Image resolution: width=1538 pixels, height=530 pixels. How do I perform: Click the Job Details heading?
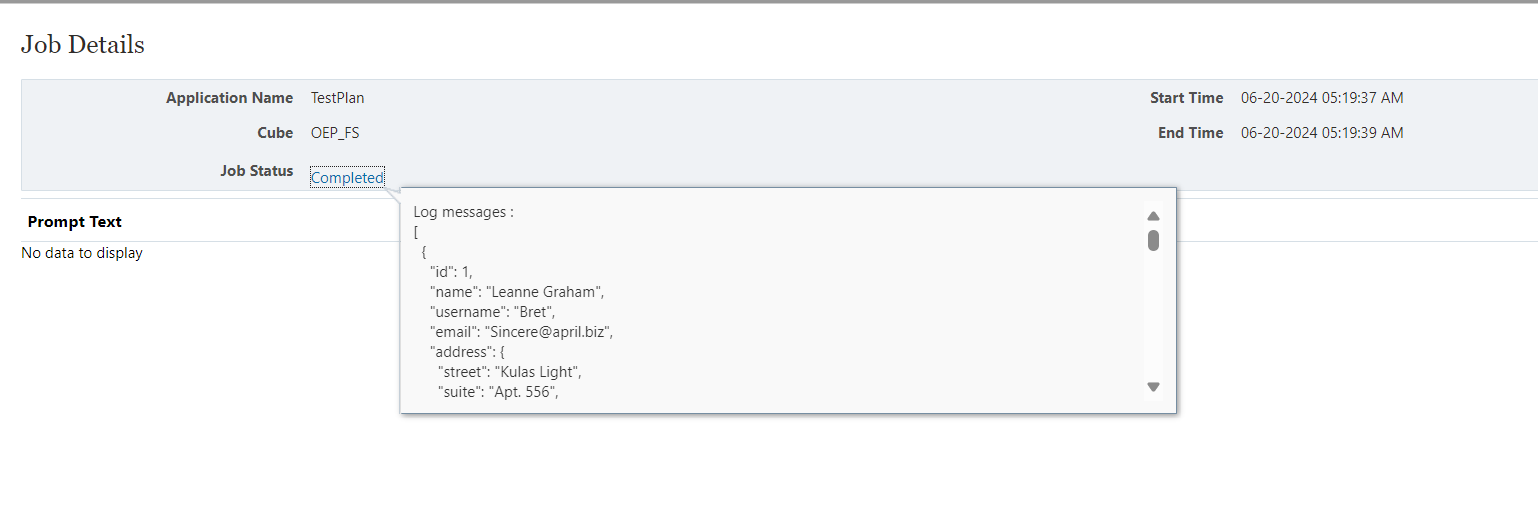tap(83, 45)
